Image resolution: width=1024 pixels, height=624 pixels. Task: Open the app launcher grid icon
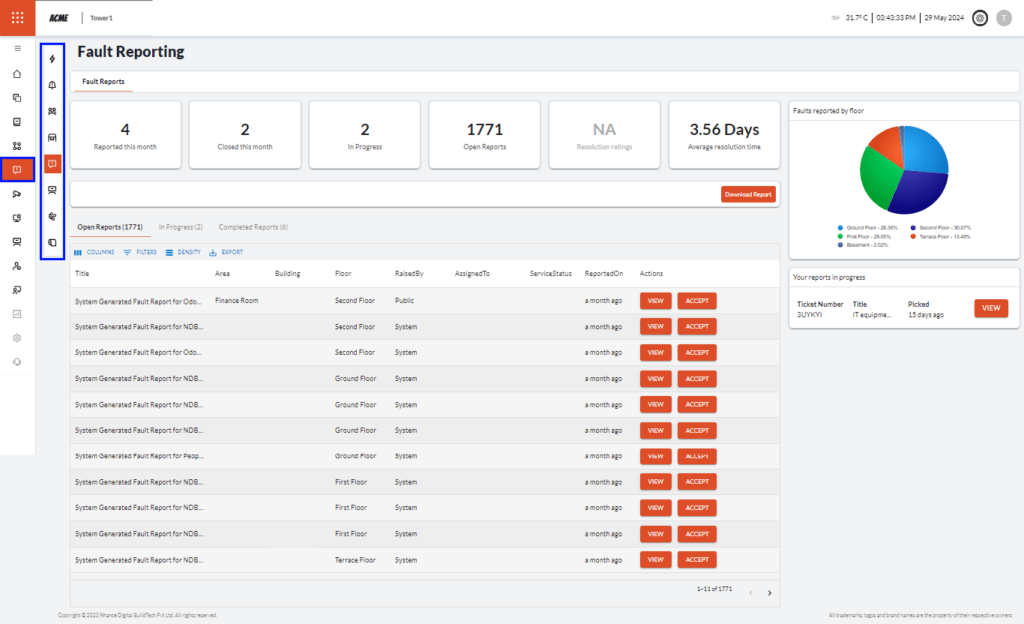point(17,18)
